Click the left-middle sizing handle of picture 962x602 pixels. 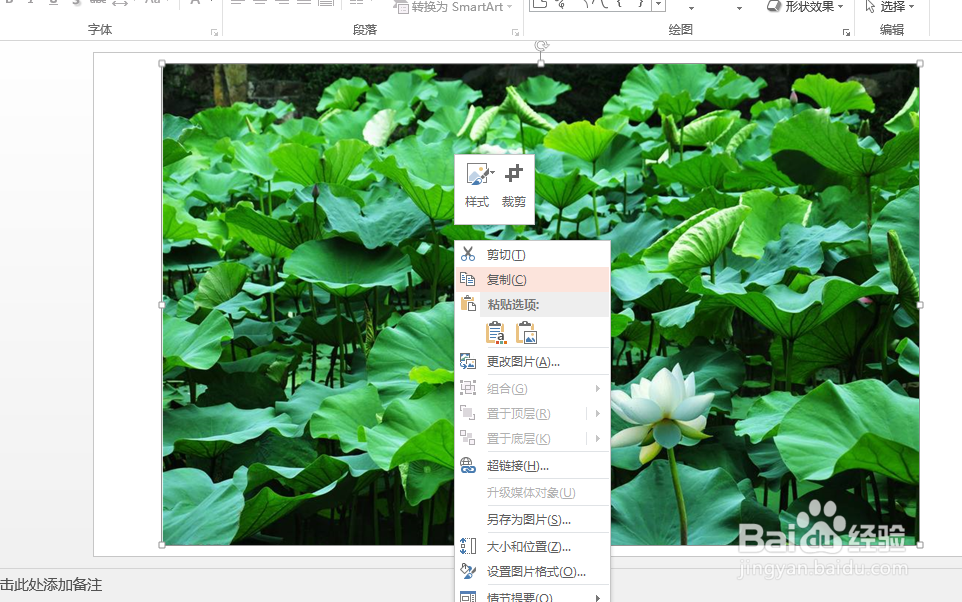[x=162, y=304]
